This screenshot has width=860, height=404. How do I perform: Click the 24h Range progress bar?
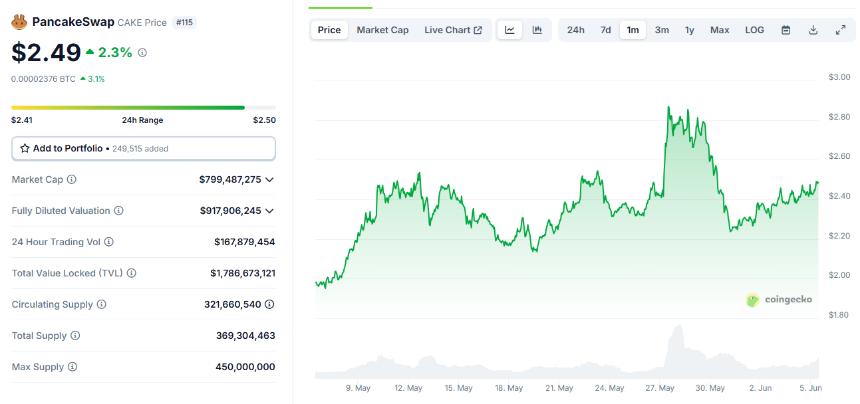[x=143, y=107]
